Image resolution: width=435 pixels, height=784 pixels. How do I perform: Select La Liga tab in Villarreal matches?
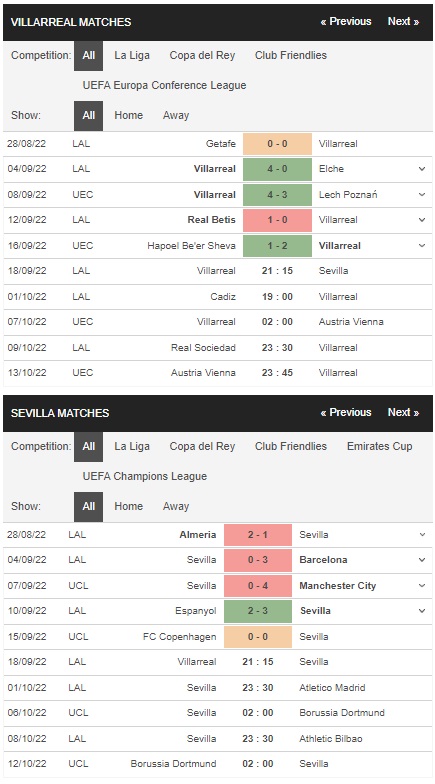coord(132,56)
